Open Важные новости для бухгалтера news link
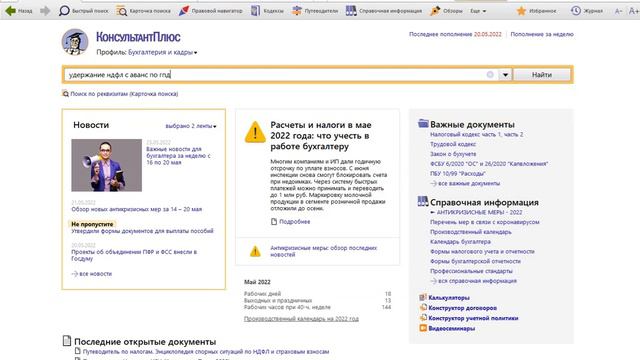This screenshot has height=360, width=640. [178, 156]
